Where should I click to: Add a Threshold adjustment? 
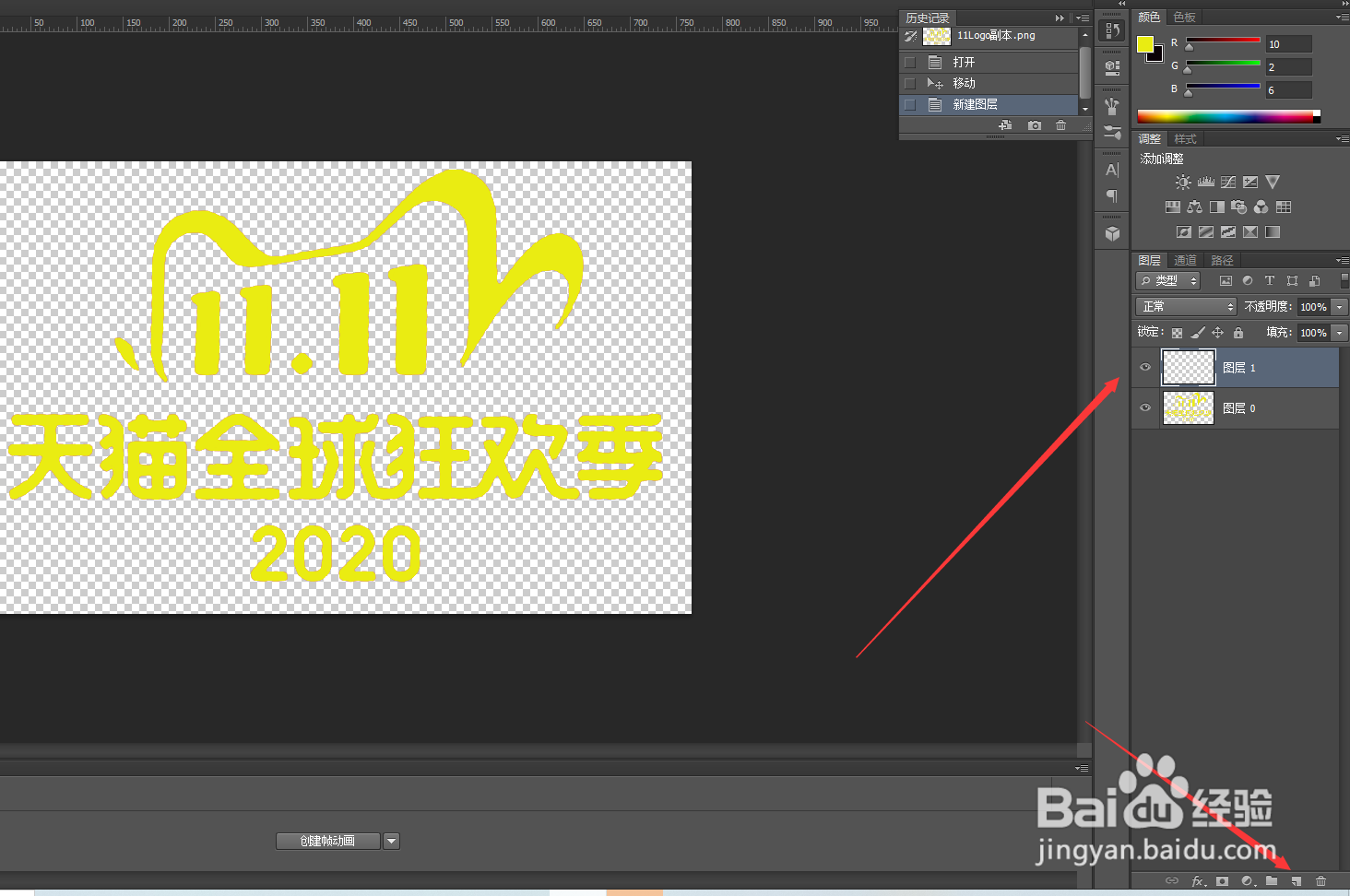(1227, 232)
